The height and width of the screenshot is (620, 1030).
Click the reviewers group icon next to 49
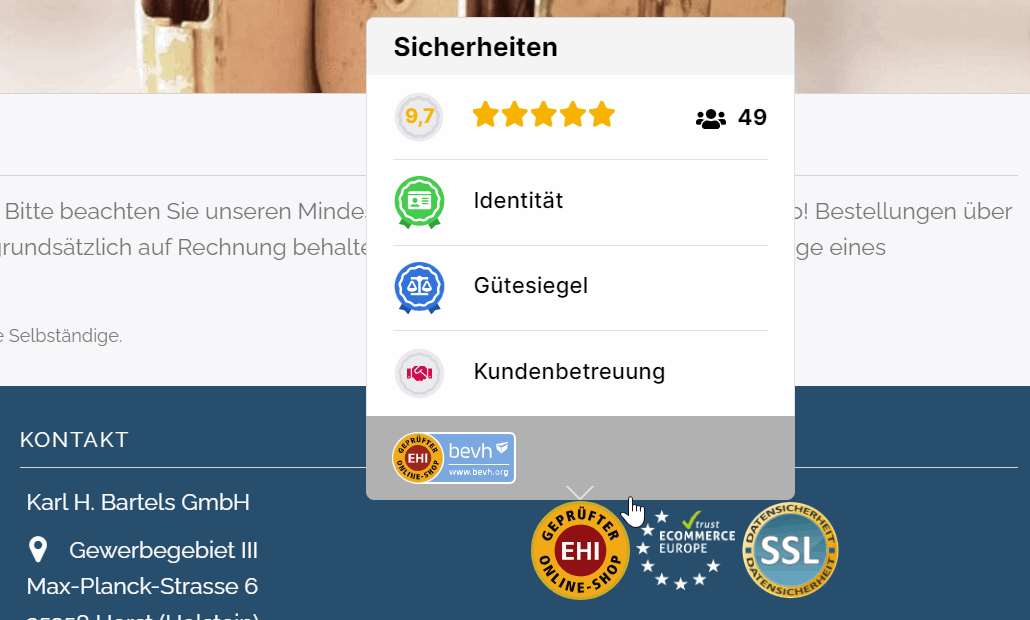[x=711, y=118]
